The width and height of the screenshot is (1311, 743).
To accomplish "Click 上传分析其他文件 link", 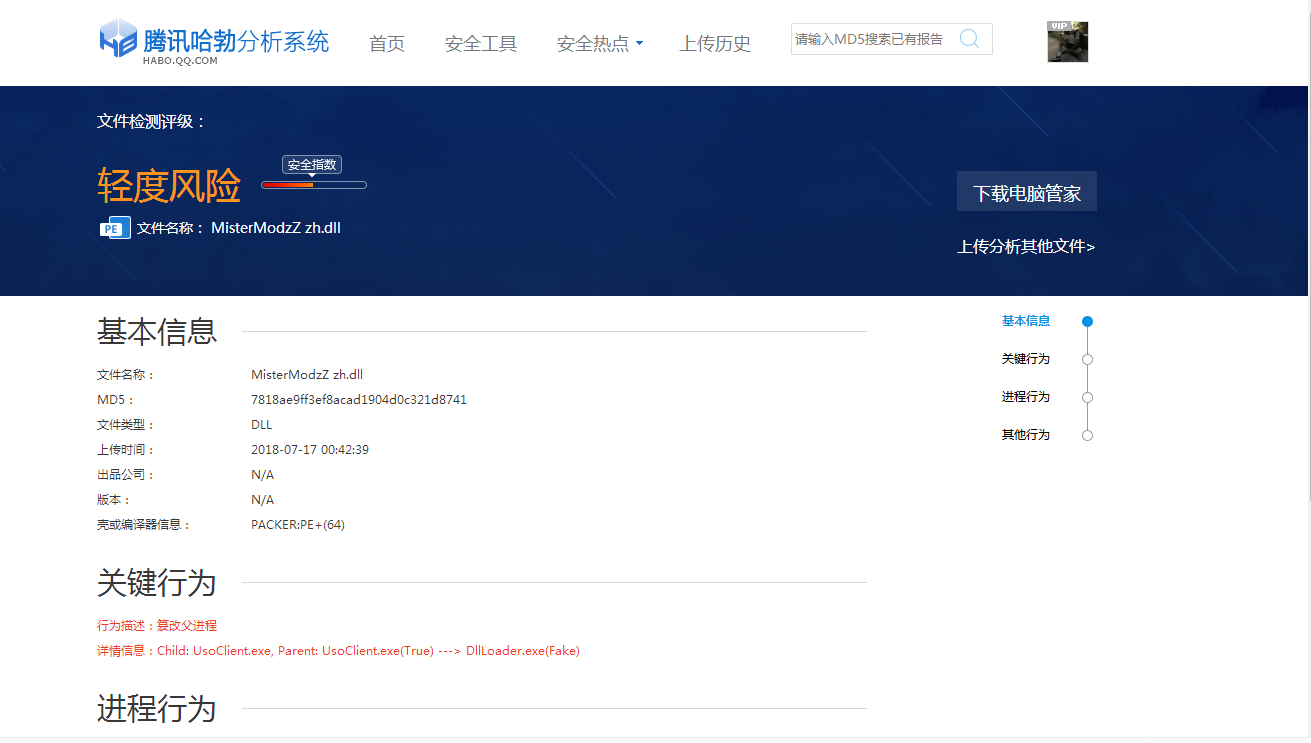I will [x=1026, y=247].
